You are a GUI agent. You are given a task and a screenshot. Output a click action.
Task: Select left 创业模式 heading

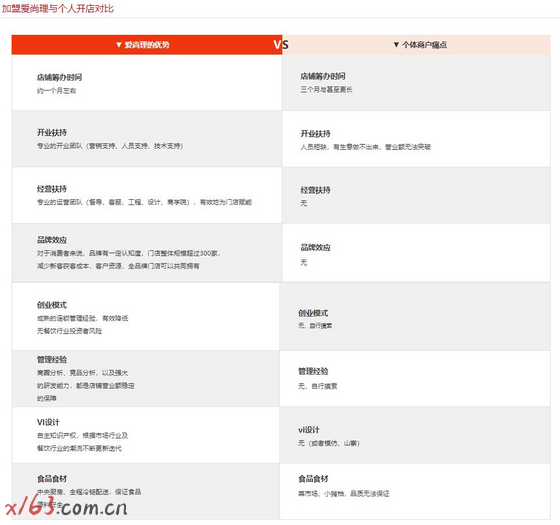[x=52, y=305]
